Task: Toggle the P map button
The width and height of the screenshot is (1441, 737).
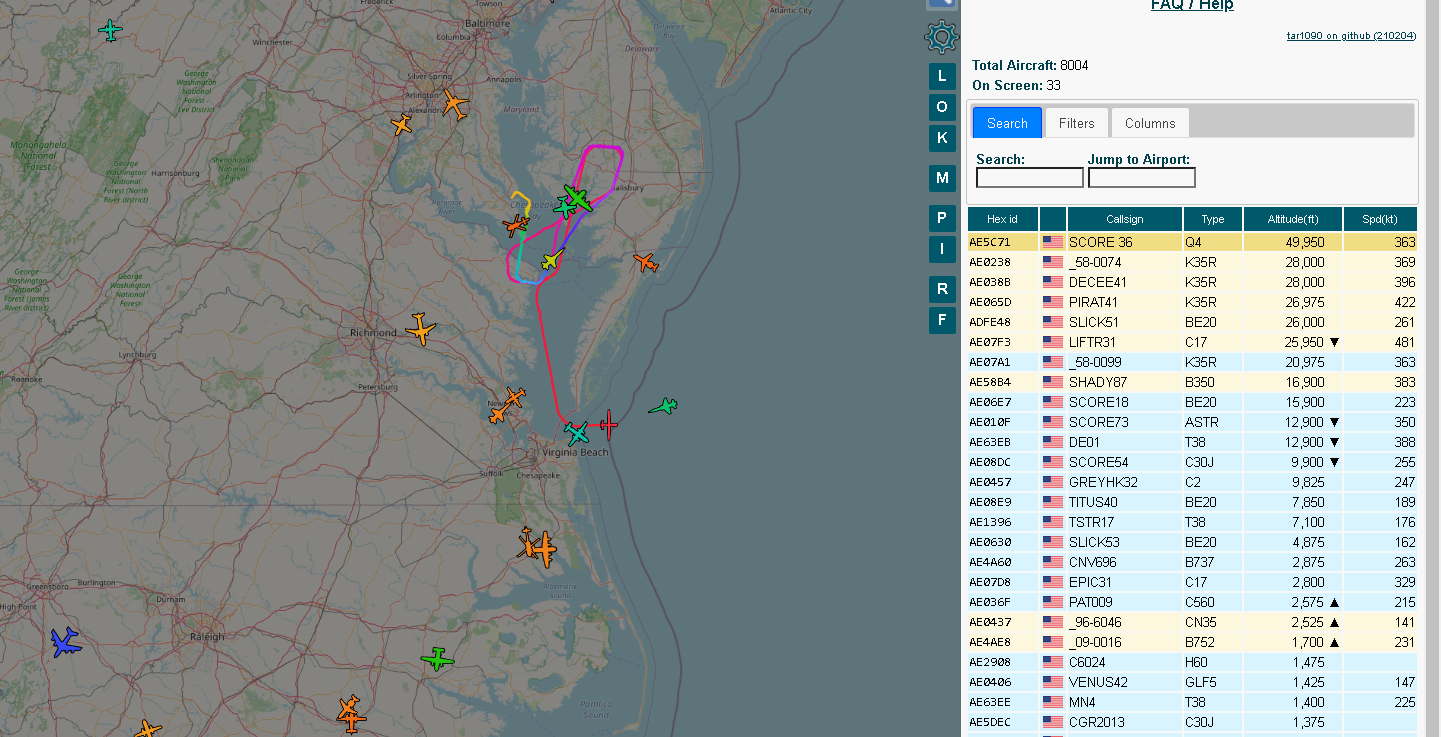Action: (x=942, y=218)
